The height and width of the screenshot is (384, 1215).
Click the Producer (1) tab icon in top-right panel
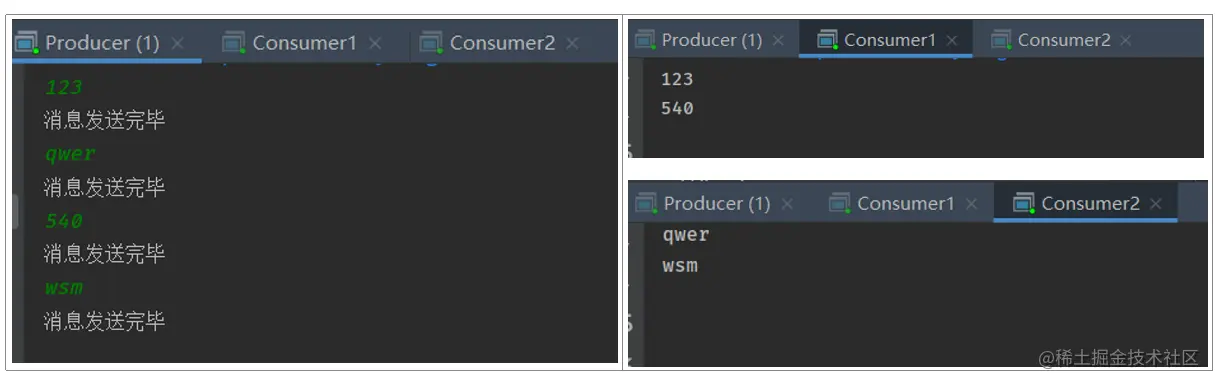tap(645, 40)
